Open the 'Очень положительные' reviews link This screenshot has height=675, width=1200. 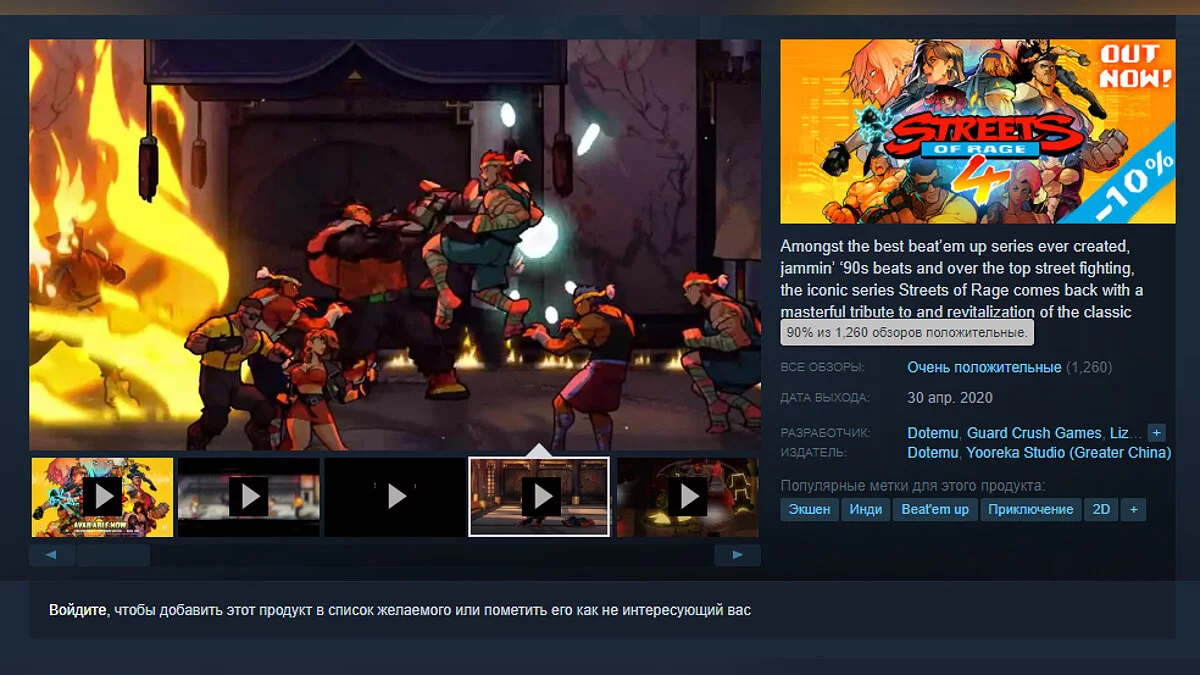coord(984,367)
